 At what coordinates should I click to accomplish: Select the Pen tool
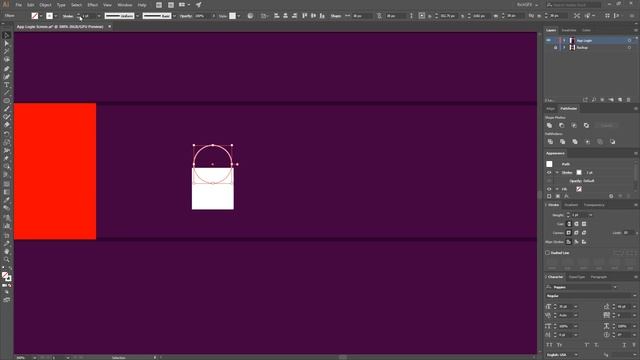coord(7,68)
